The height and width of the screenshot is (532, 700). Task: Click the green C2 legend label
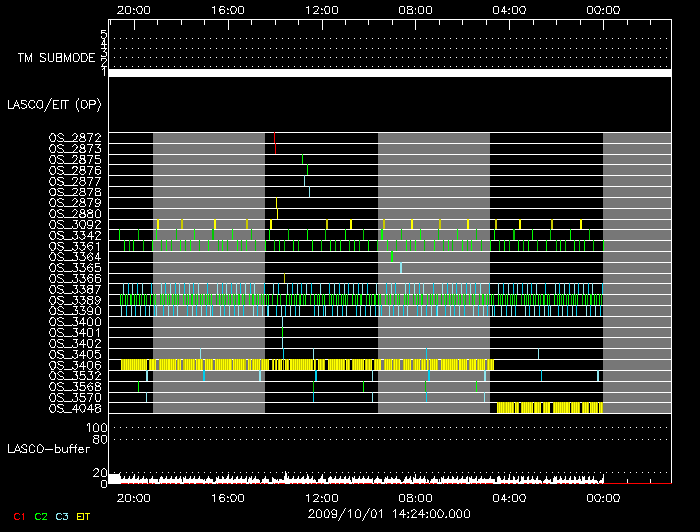click(x=41, y=515)
